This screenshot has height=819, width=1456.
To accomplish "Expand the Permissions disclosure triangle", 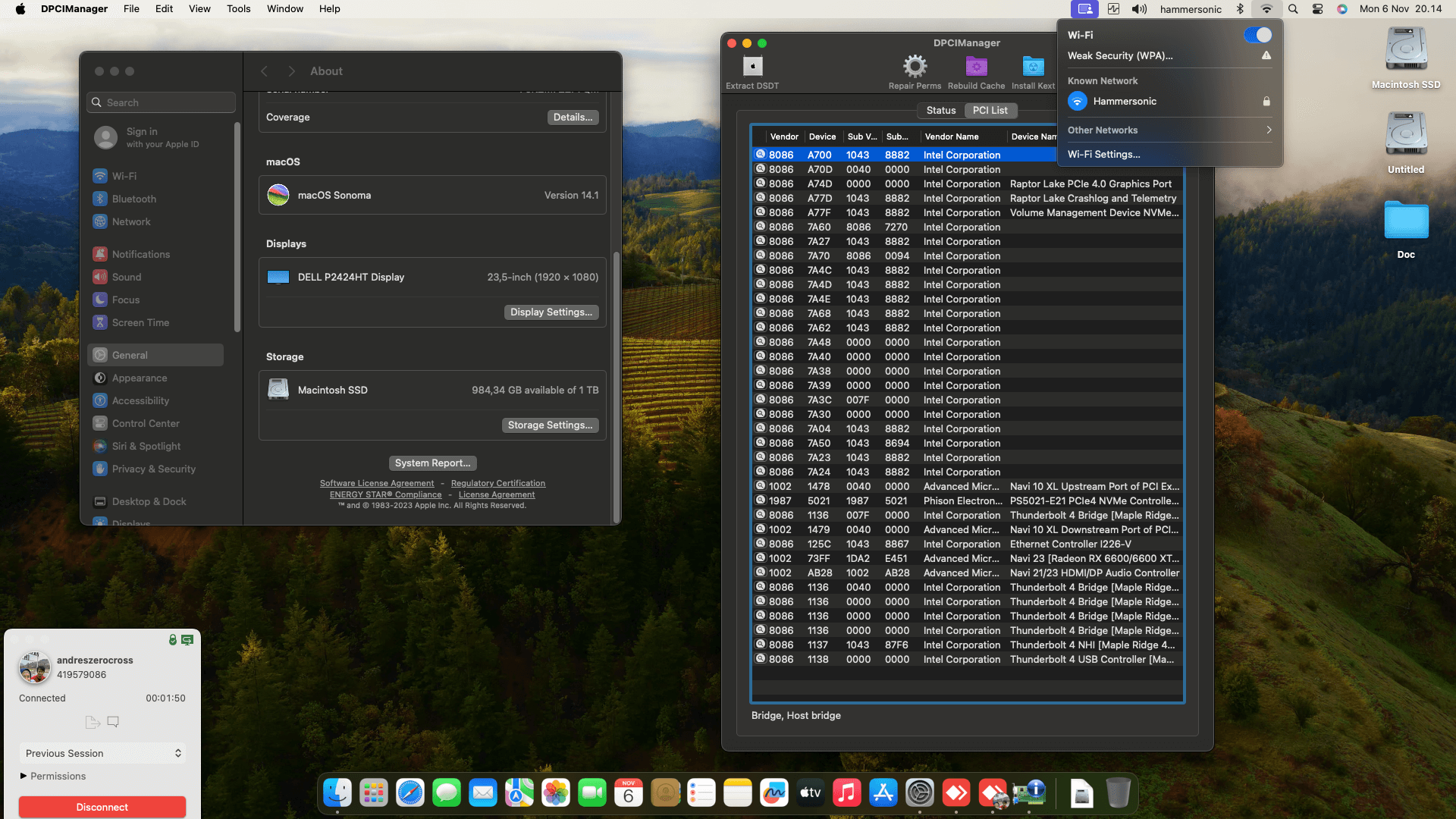I will point(24,776).
